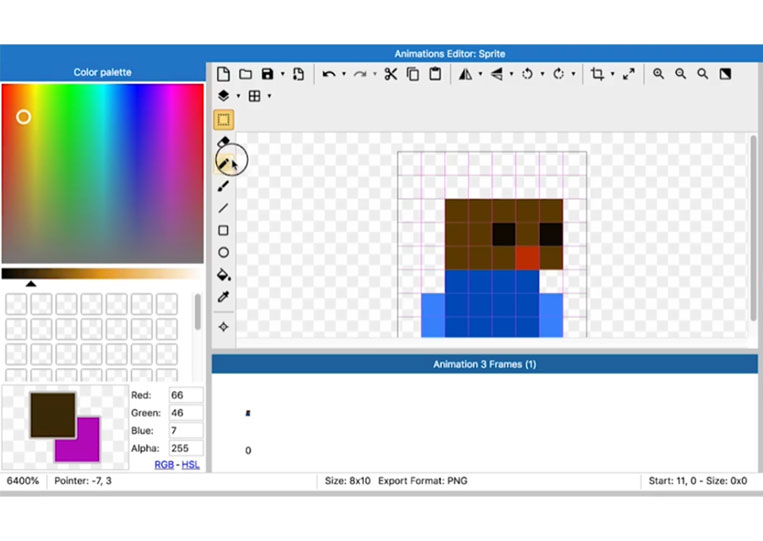Paste from clipboard icon
Screen dimensions: 763x541
(435, 74)
